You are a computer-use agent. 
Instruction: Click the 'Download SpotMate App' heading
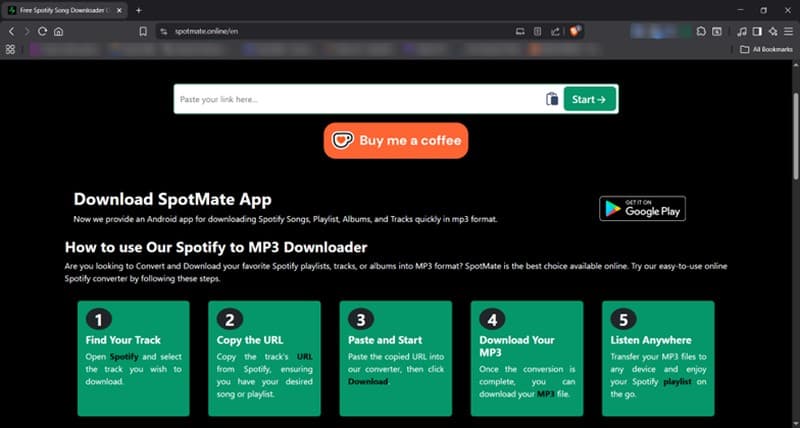[x=172, y=199]
